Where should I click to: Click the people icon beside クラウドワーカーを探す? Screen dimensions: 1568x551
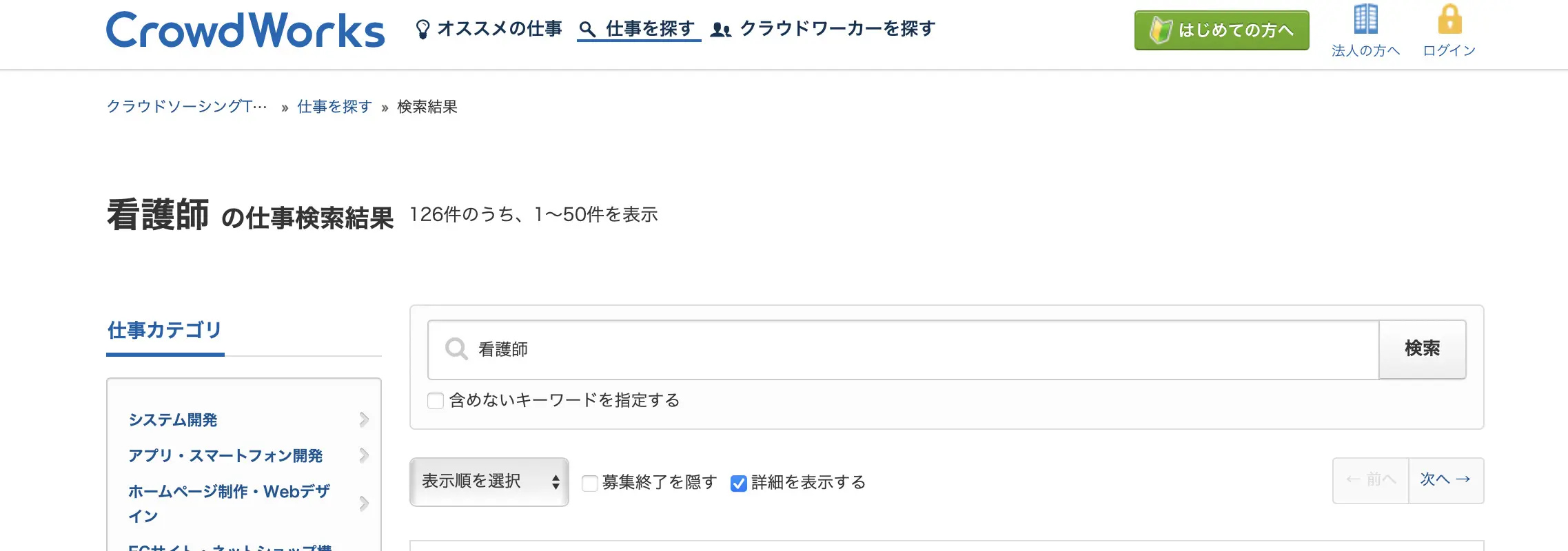click(x=721, y=30)
